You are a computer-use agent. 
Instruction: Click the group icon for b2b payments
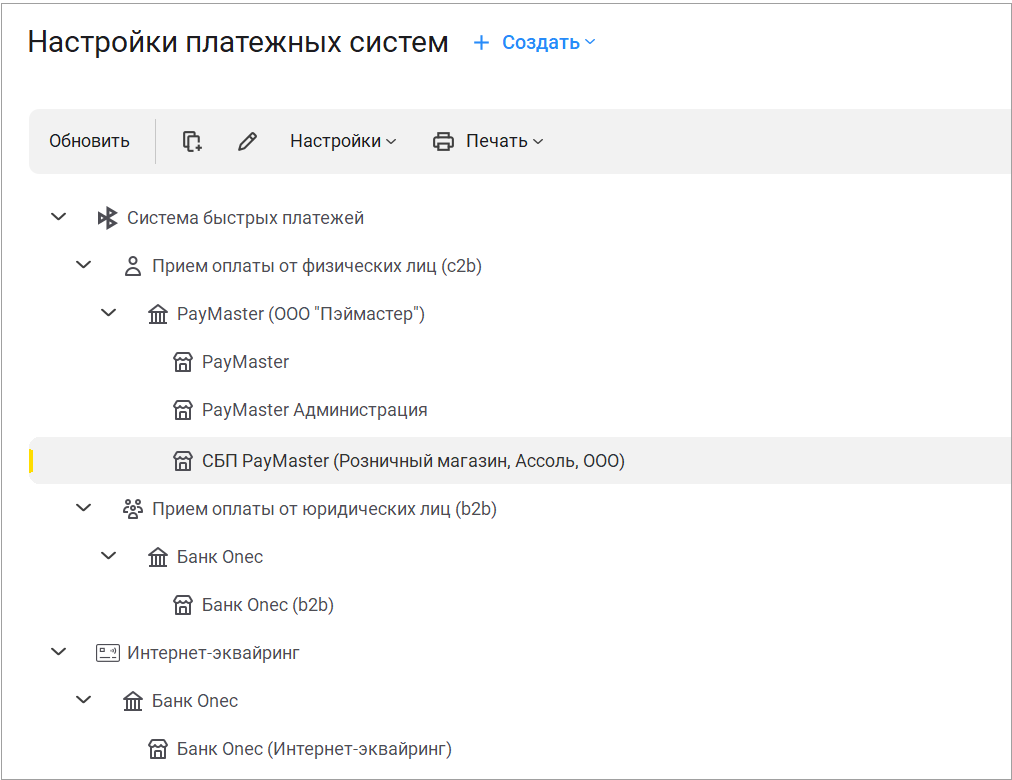(132, 509)
